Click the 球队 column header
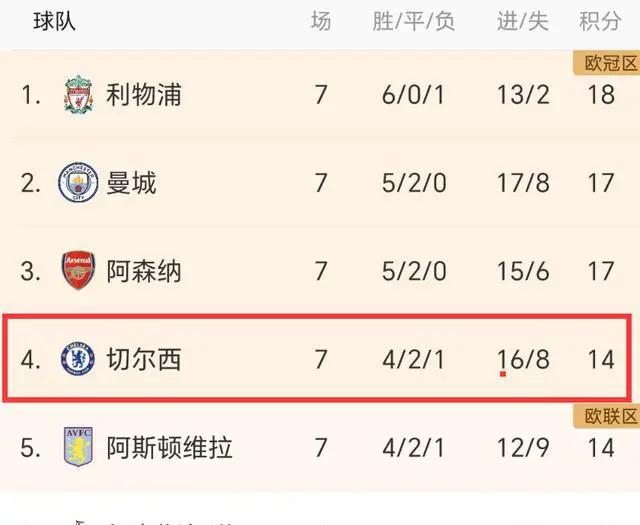Screen dimensions: 640x525 (x=54, y=21)
